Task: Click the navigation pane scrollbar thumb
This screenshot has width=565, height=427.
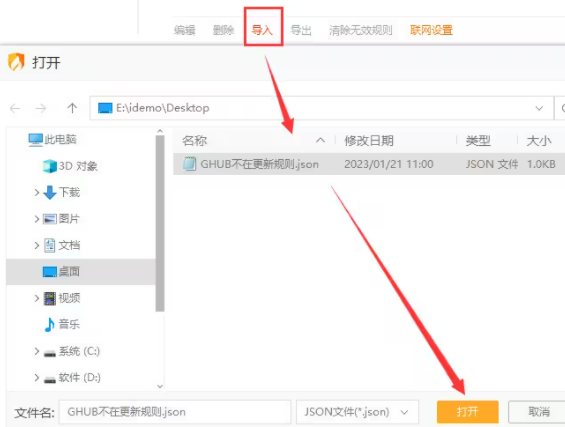Action: click(160, 223)
